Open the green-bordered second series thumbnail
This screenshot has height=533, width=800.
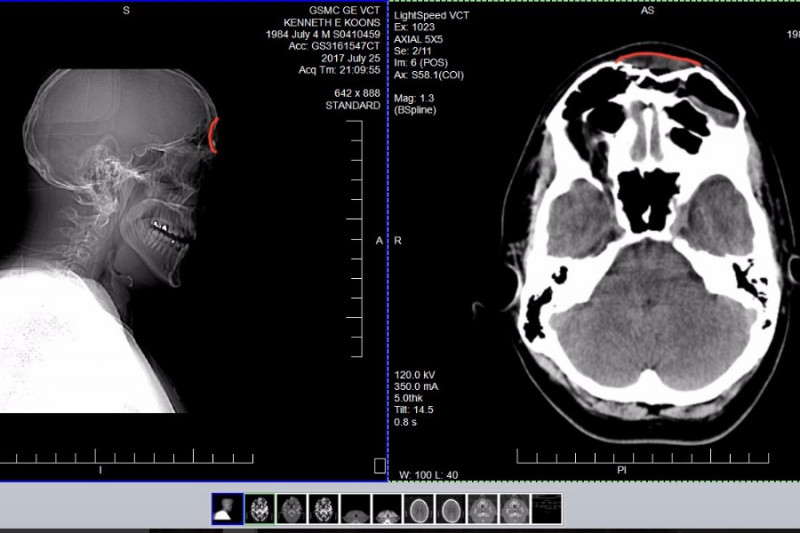[x=260, y=508]
